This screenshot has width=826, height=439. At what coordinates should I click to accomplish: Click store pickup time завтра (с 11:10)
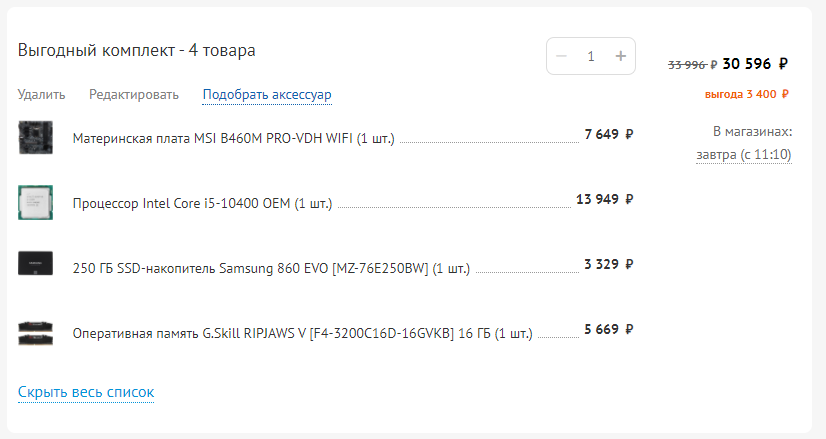coord(744,154)
